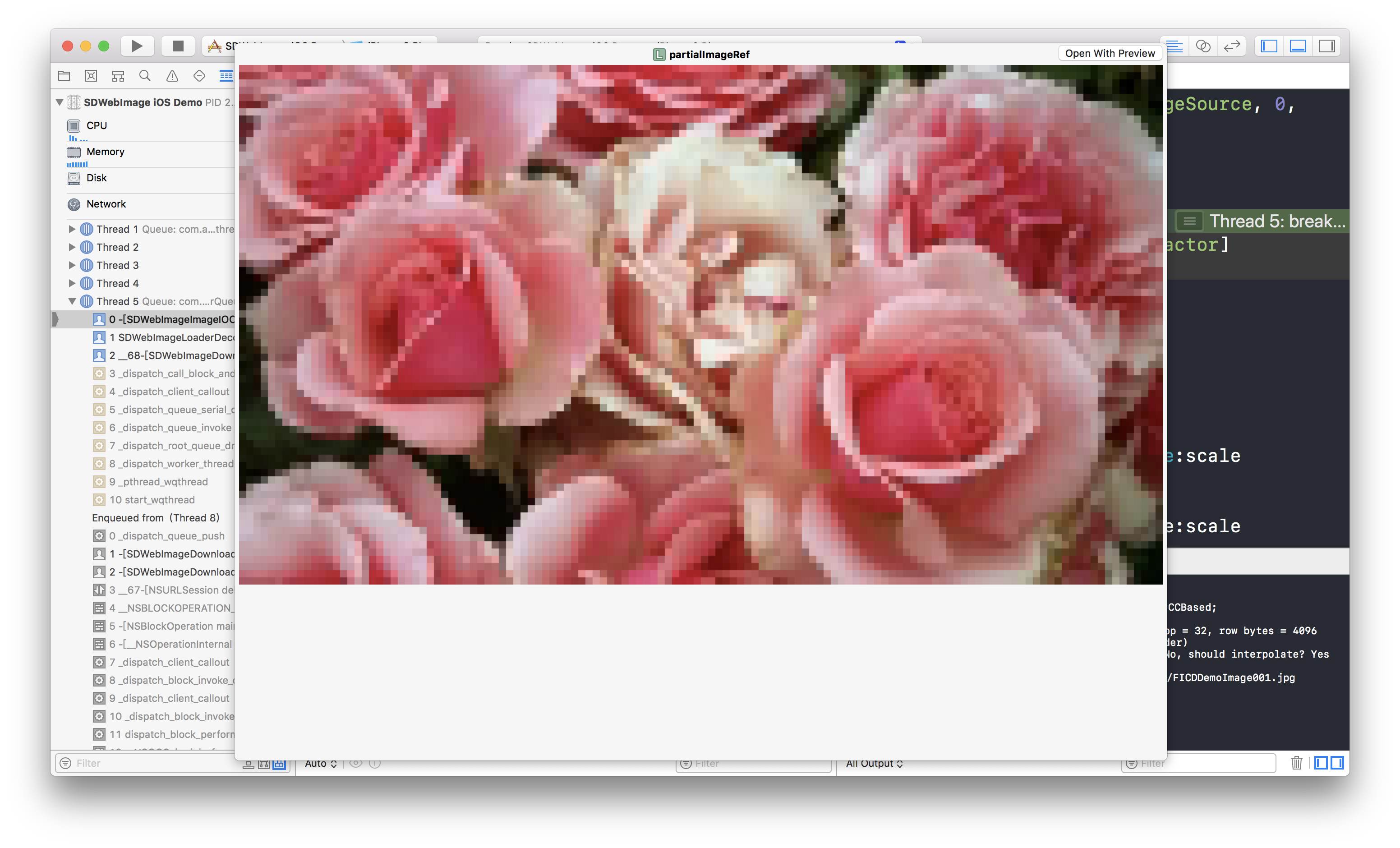This screenshot has width=1400, height=848.
Task: Click the Thread 5 breakpoint annotation
Action: 1262,221
